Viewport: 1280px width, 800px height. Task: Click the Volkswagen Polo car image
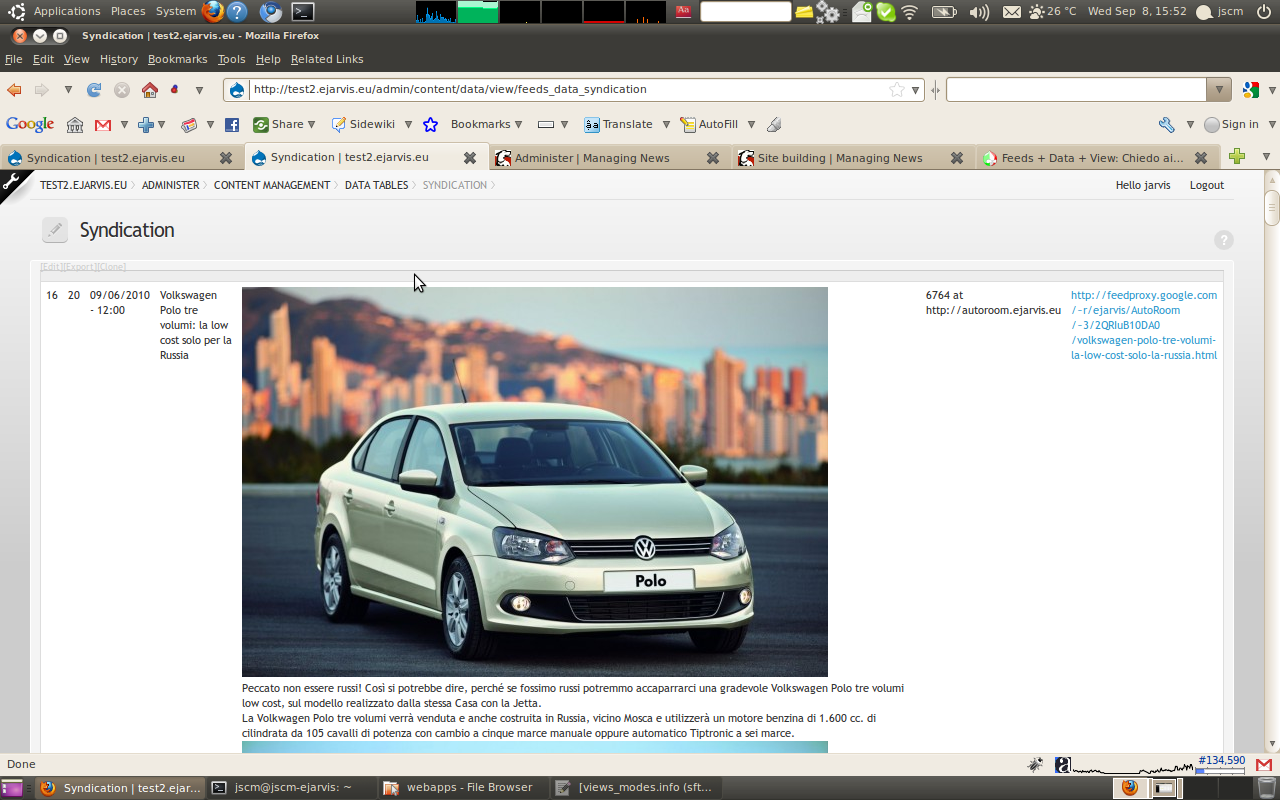pos(535,482)
